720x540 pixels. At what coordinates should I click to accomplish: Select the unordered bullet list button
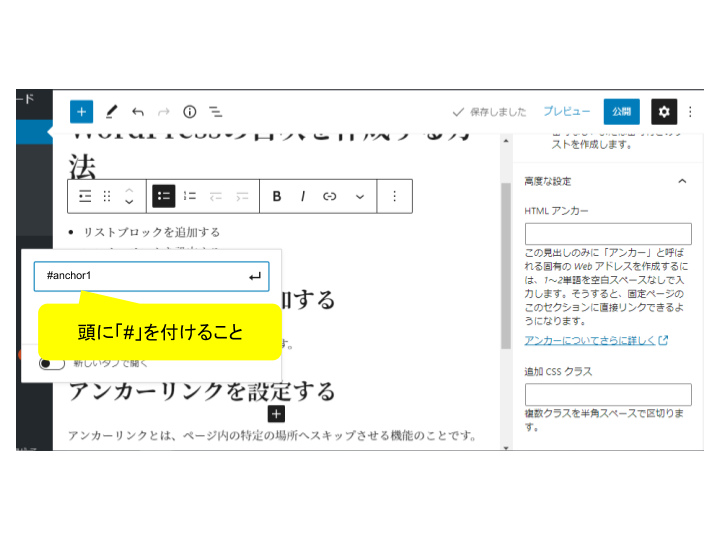[164, 196]
